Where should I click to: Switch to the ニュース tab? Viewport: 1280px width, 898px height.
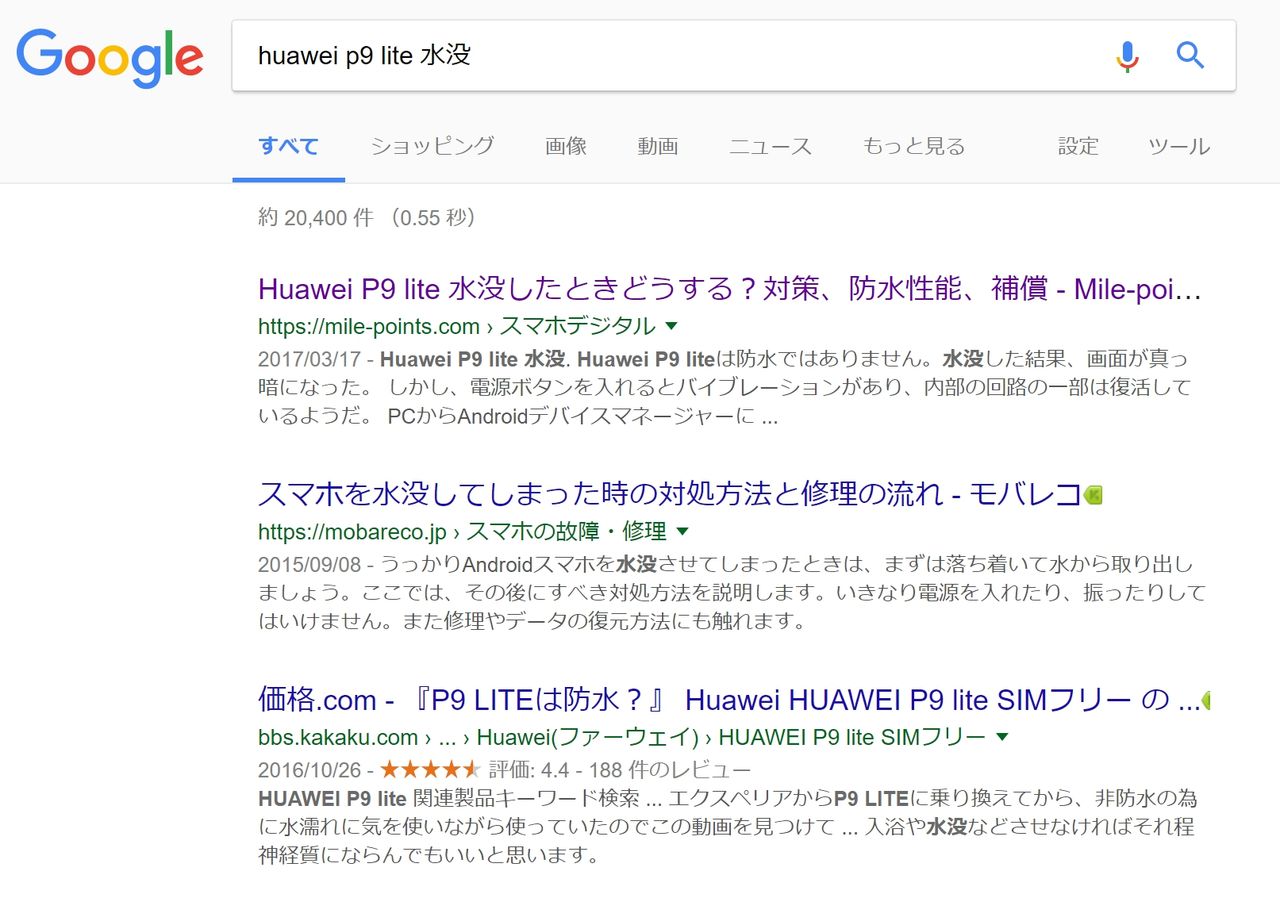coord(771,147)
